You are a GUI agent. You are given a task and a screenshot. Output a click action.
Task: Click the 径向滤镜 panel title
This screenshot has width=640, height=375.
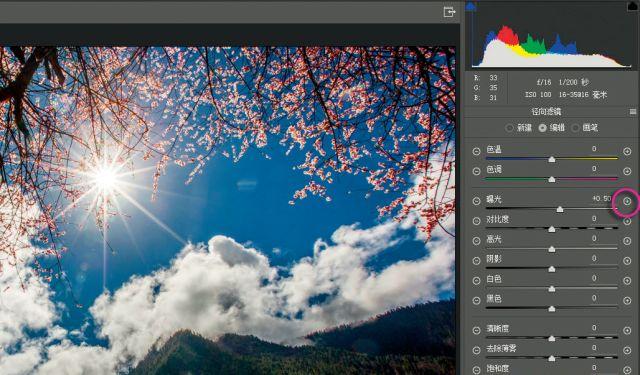pyautogui.click(x=546, y=112)
